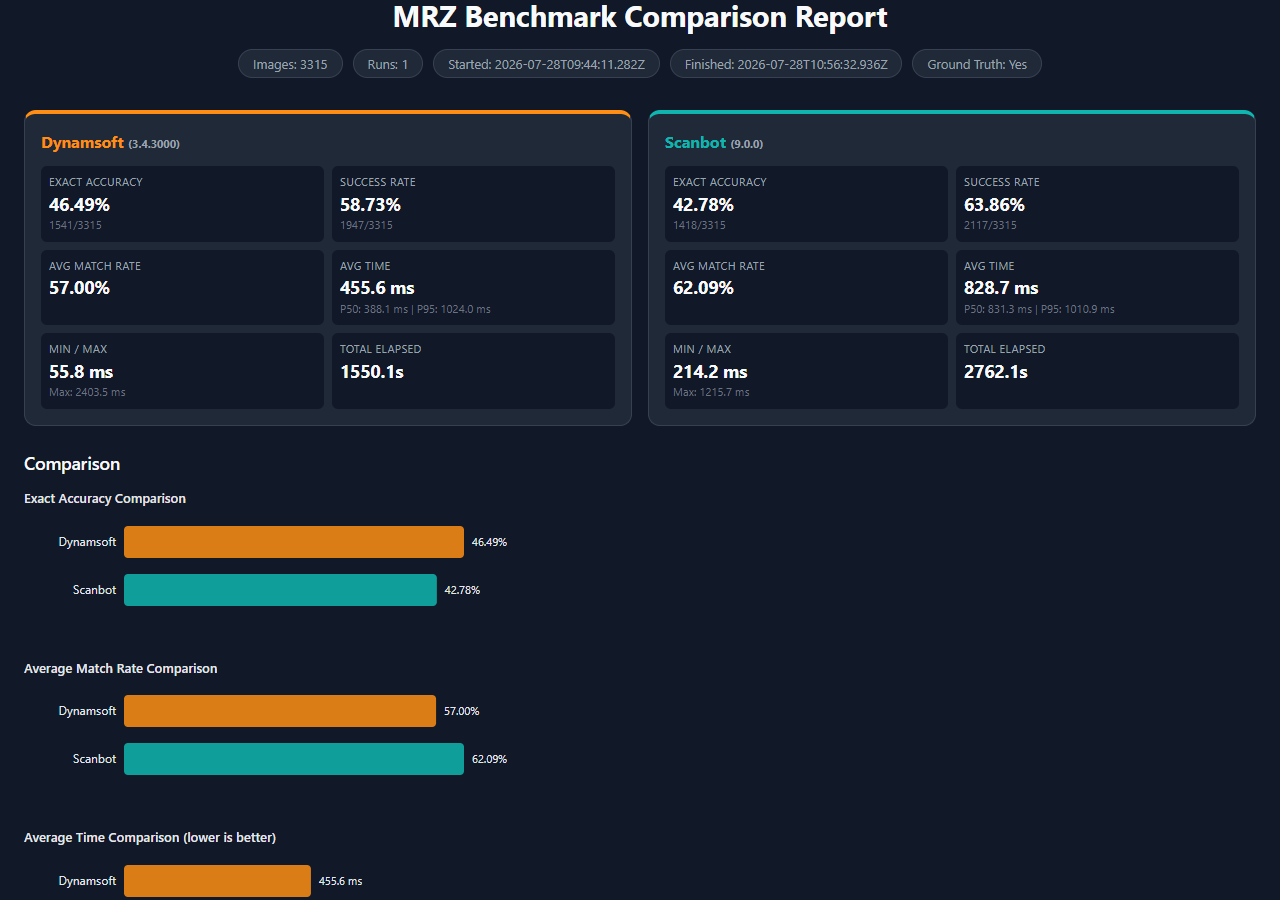
Task: Click Dynamsoft Max: 2403.5 ms text
Action: coord(87,392)
